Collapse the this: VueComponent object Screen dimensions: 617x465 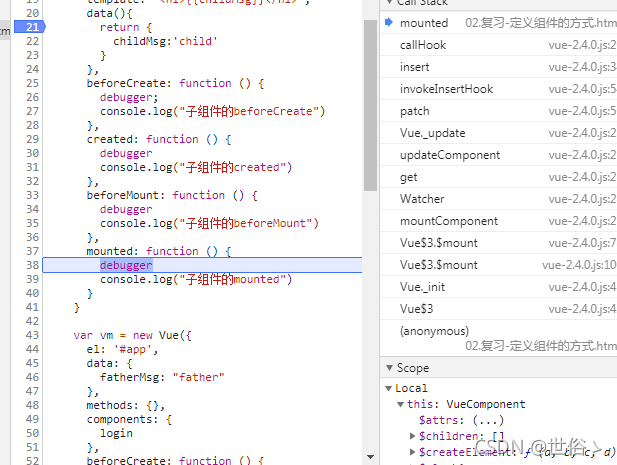point(400,404)
